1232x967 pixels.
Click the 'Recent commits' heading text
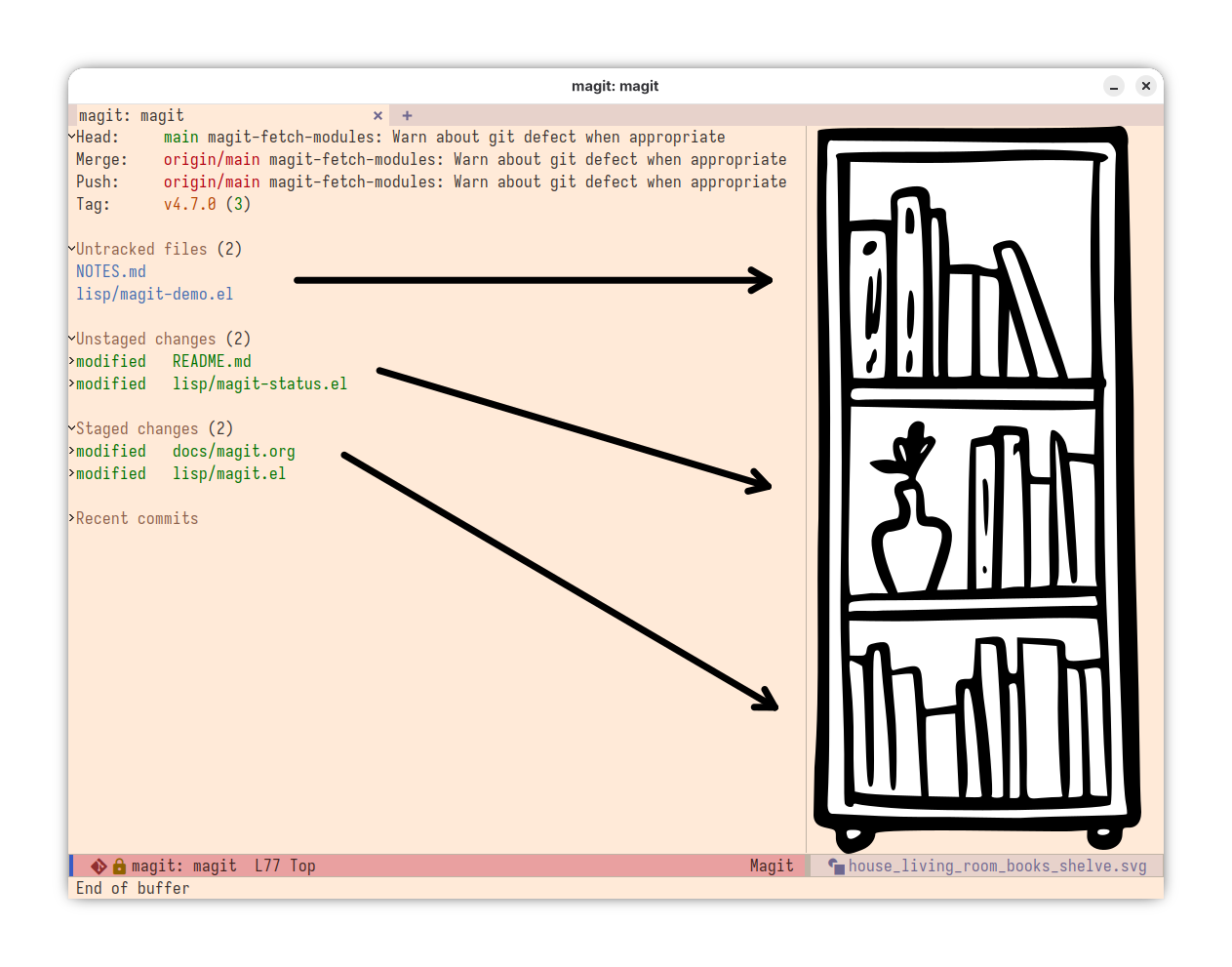click(138, 519)
